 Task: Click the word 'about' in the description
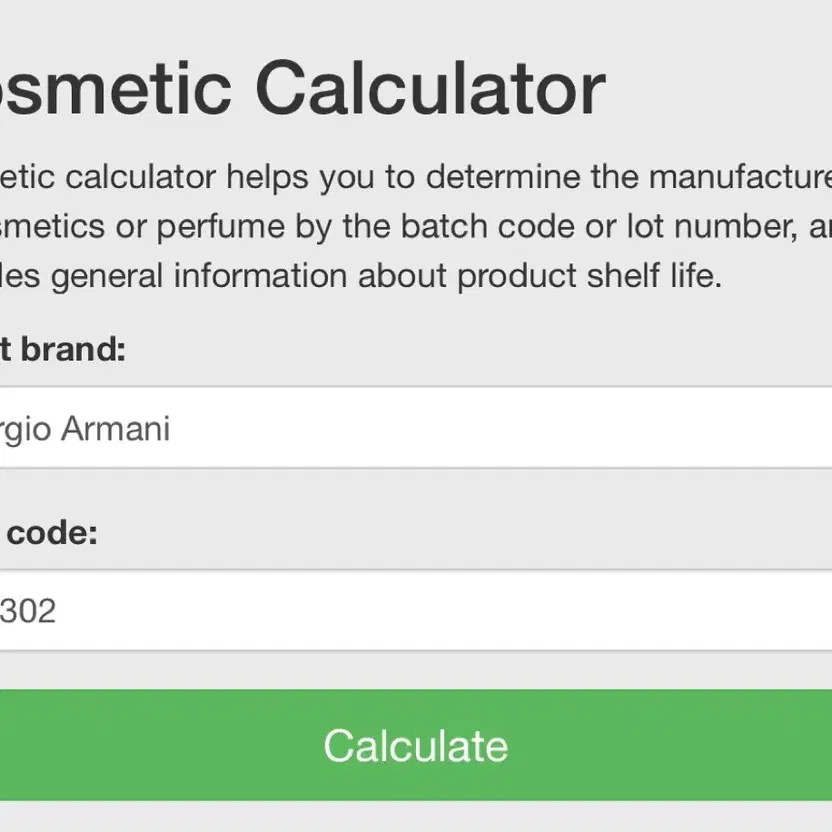pyautogui.click(x=403, y=275)
